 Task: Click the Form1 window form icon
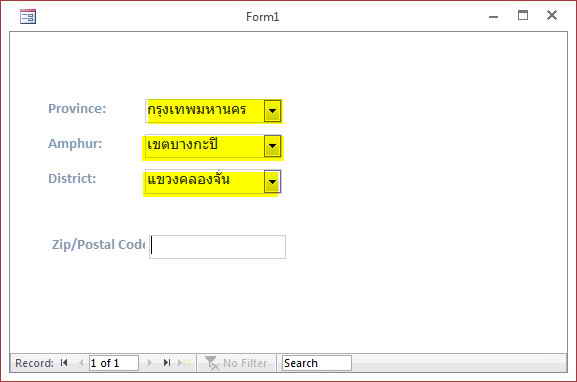point(28,17)
